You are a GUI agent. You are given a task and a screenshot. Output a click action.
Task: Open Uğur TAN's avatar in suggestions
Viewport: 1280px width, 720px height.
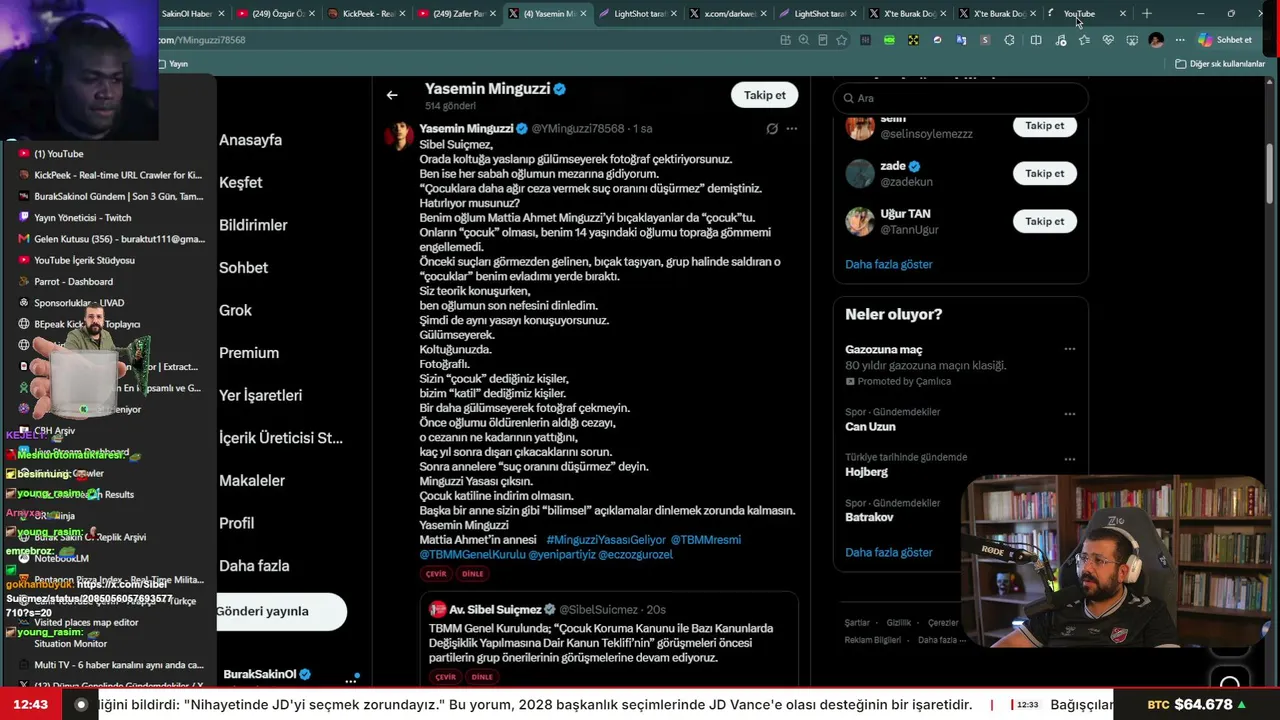point(860,221)
